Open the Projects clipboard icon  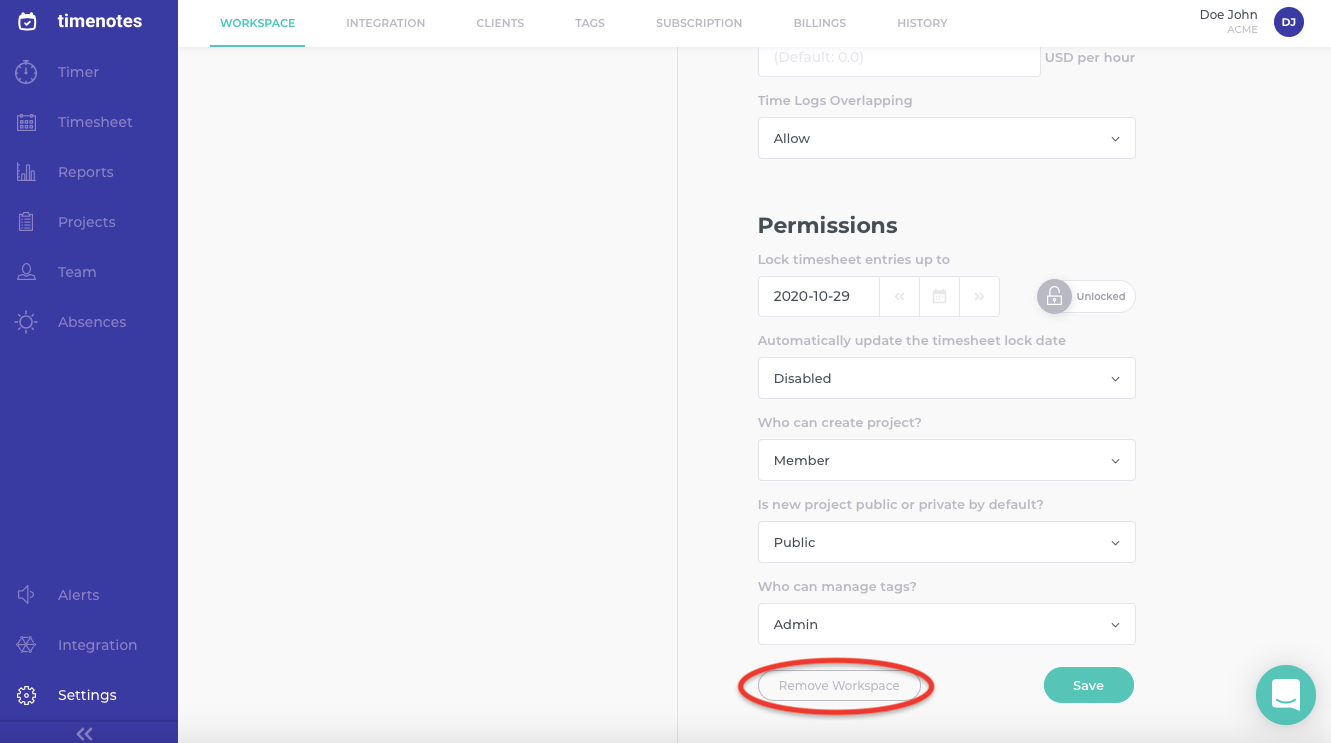click(x=26, y=222)
